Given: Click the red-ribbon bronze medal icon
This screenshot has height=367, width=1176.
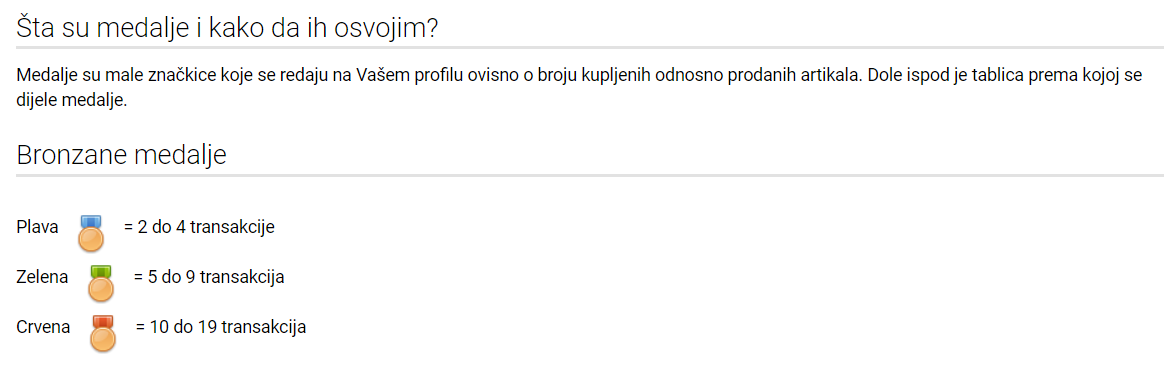Looking at the screenshot, I should point(103,332).
